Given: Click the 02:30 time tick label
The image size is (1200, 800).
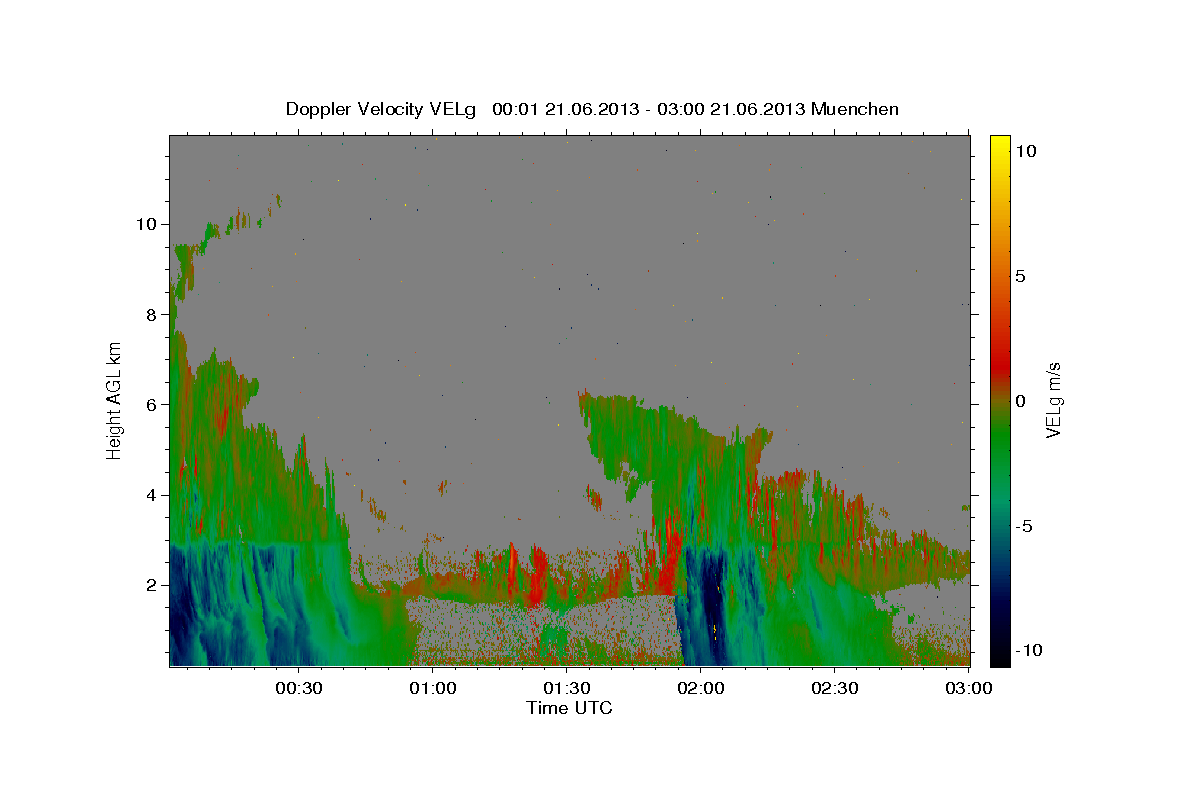Looking at the screenshot, I should coord(835,688).
